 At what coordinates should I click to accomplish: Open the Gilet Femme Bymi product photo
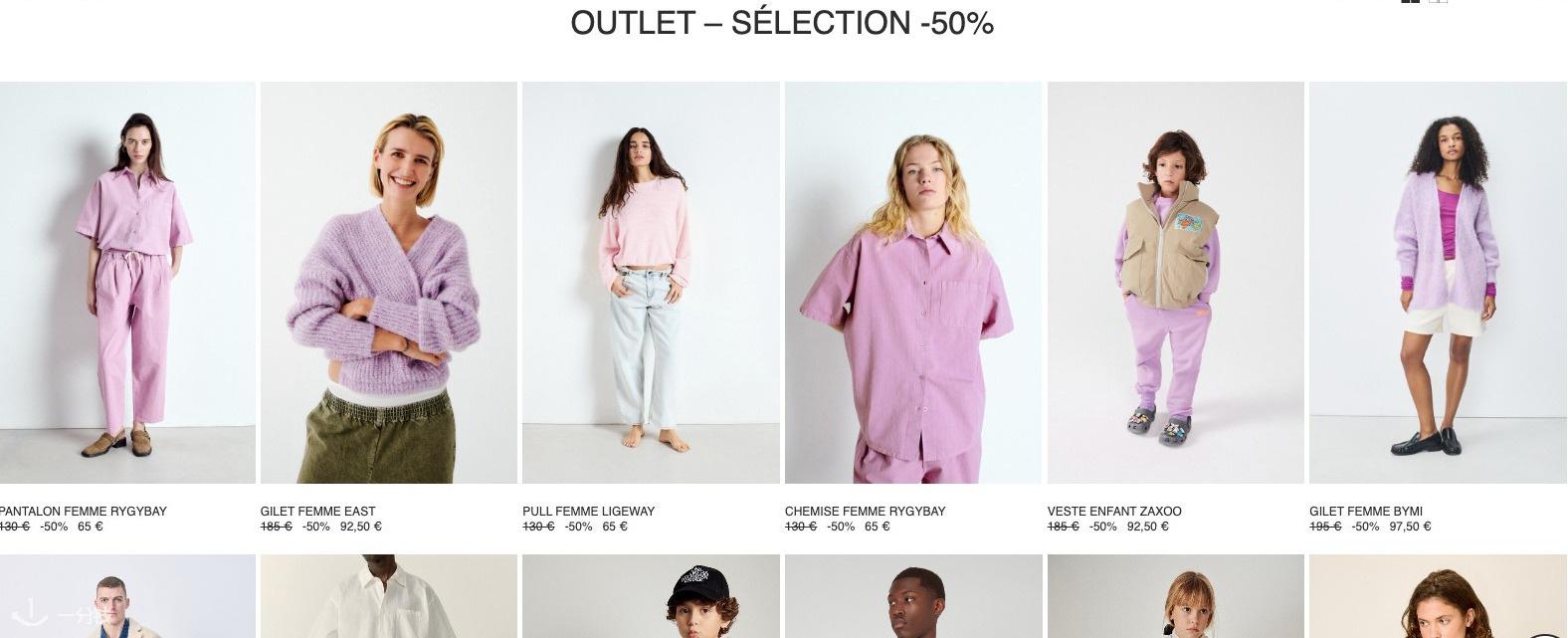tap(1438, 283)
